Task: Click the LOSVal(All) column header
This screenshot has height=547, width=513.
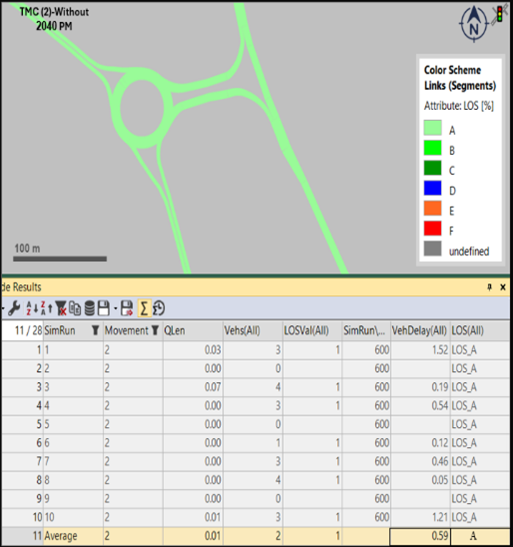Action: click(312, 330)
